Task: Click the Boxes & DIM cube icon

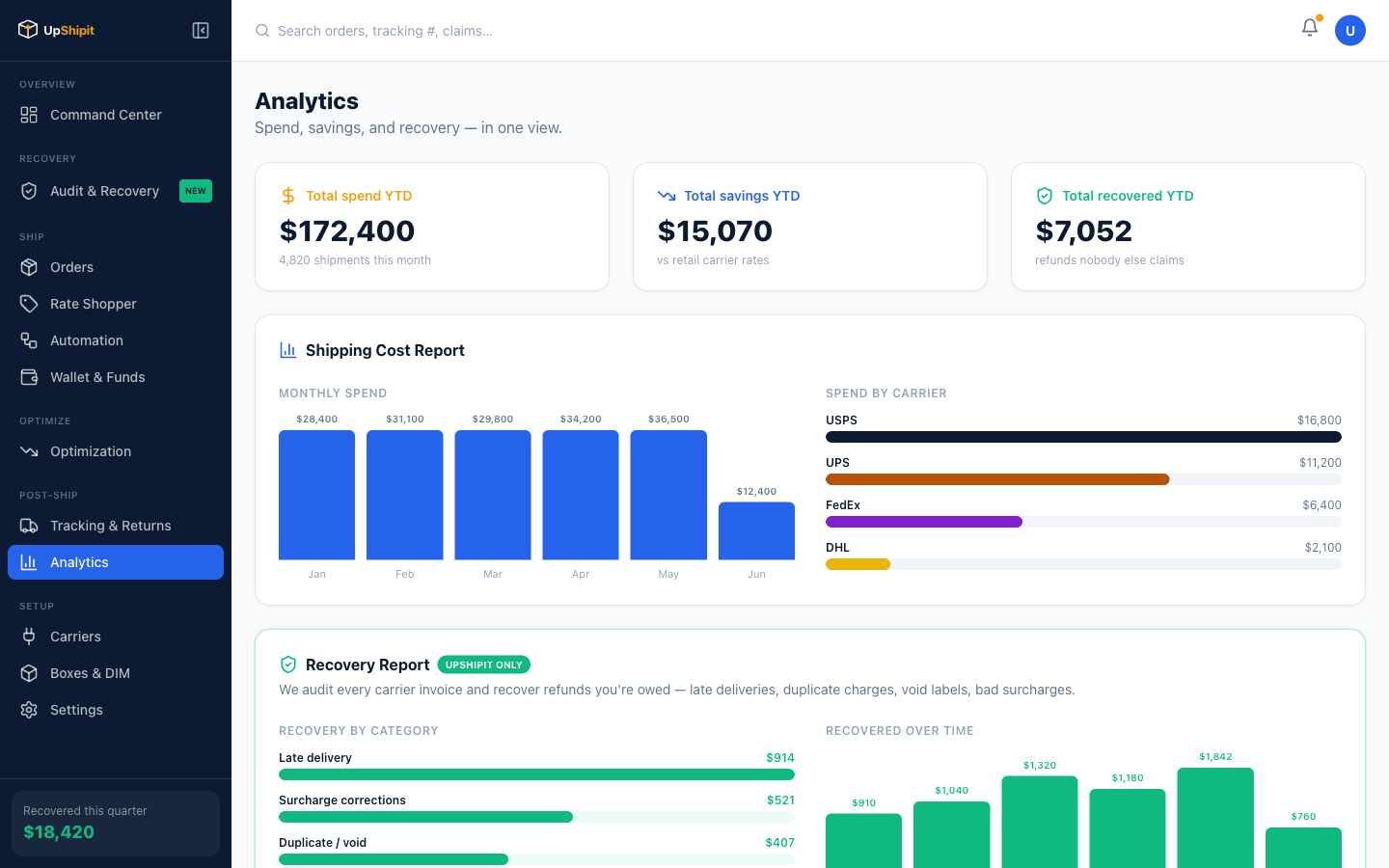Action: pyautogui.click(x=29, y=673)
